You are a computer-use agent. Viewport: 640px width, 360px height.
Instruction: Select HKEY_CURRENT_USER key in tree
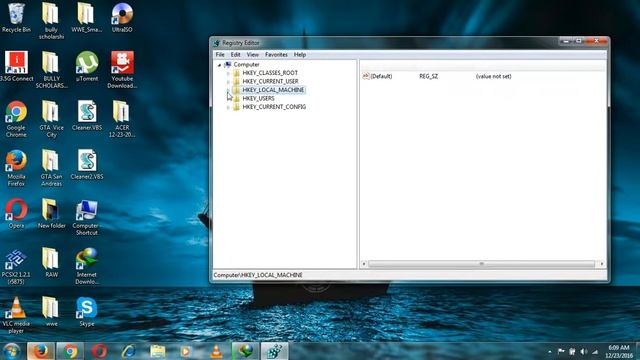click(270, 81)
